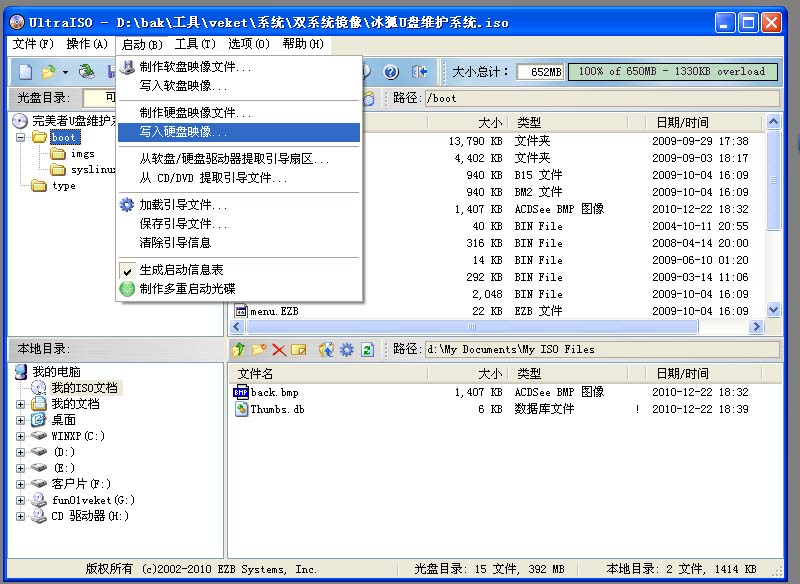Open the 工具(T) menu

pos(195,44)
